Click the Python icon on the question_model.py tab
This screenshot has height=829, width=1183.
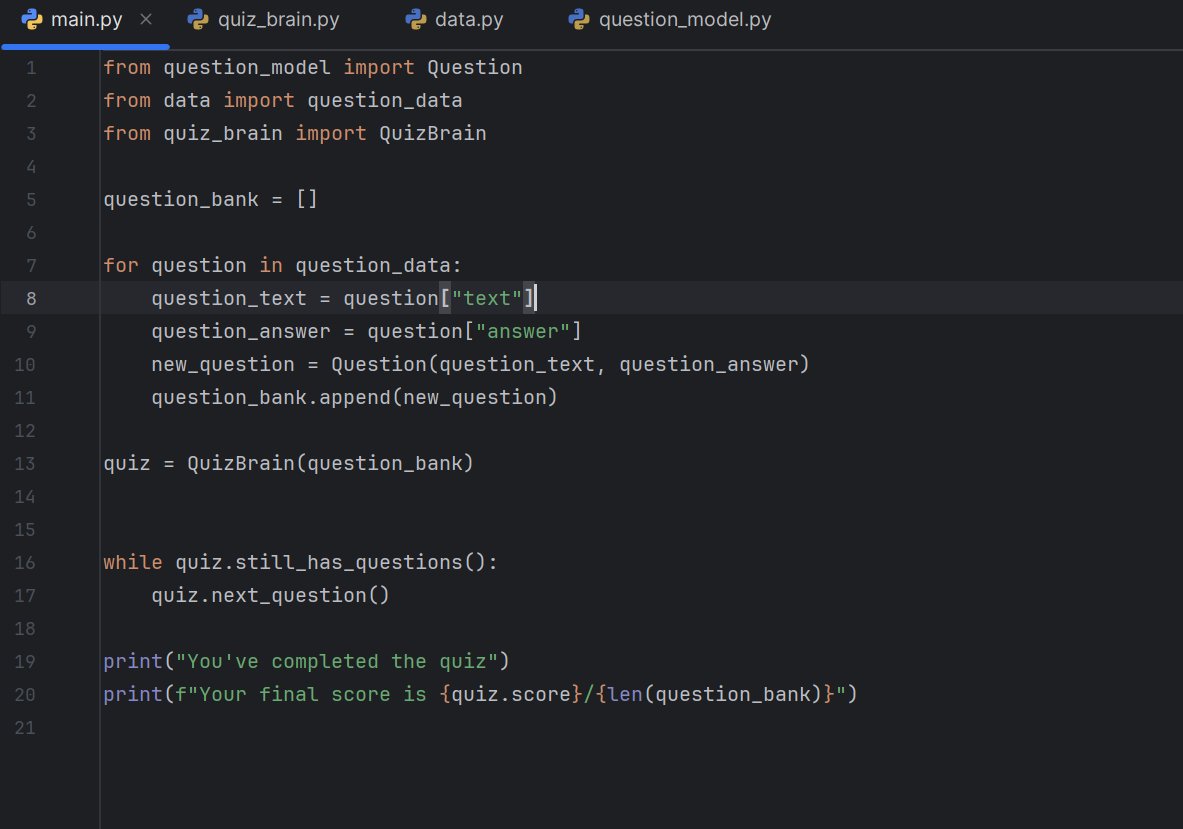click(579, 18)
